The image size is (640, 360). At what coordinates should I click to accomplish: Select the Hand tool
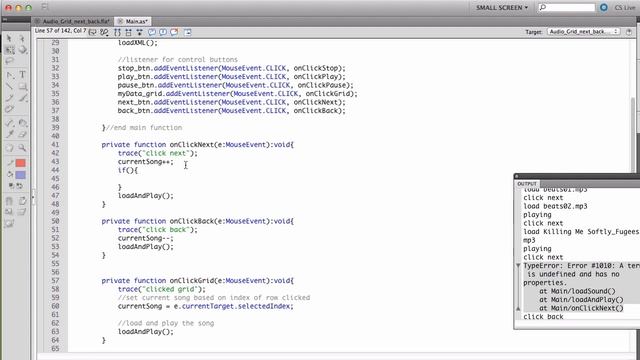(10, 148)
